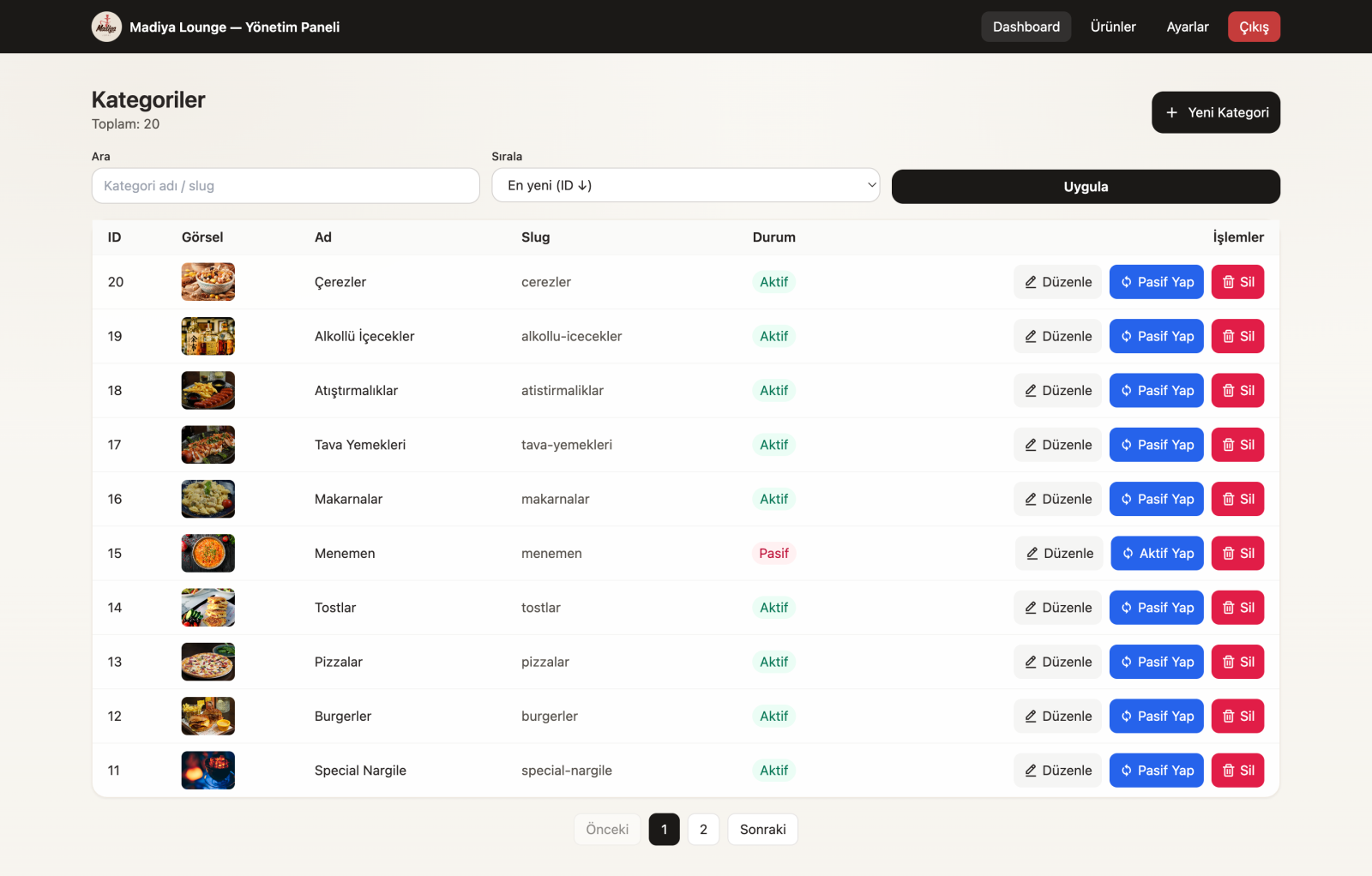This screenshot has width=1372, height=876.
Task: Set Tostlar to passive with Pasif Yap
Action: (1156, 608)
